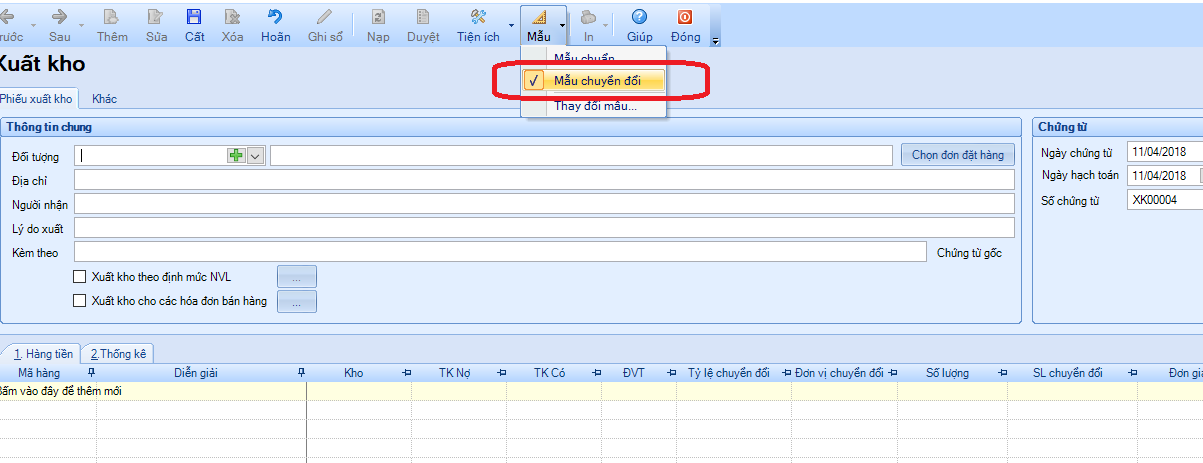The image size is (1203, 463).
Task: Switch to the Khác tab
Action: click(104, 99)
